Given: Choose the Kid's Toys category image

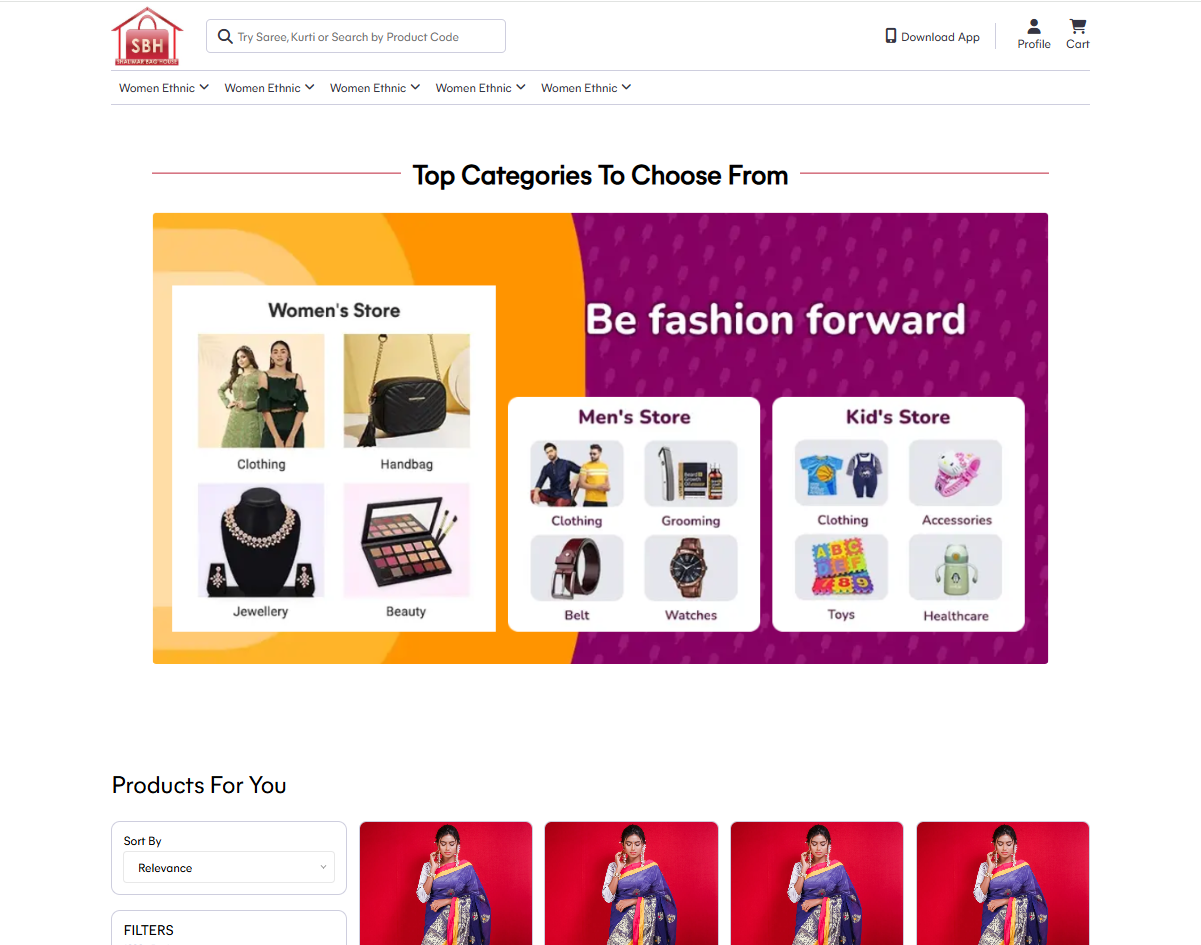Looking at the screenshot, I should [x=841, y=567].
